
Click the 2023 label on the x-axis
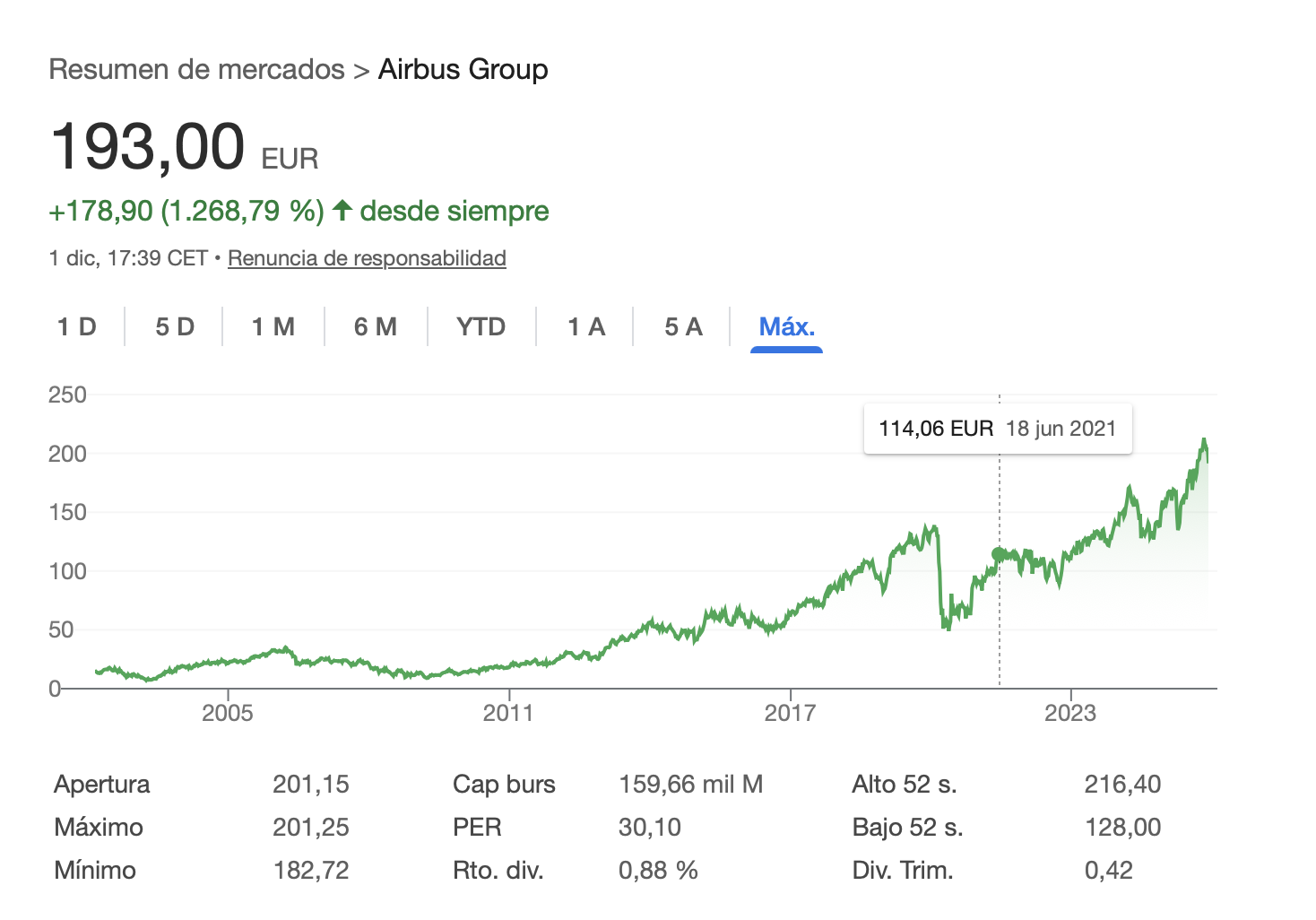(1070, 714)
